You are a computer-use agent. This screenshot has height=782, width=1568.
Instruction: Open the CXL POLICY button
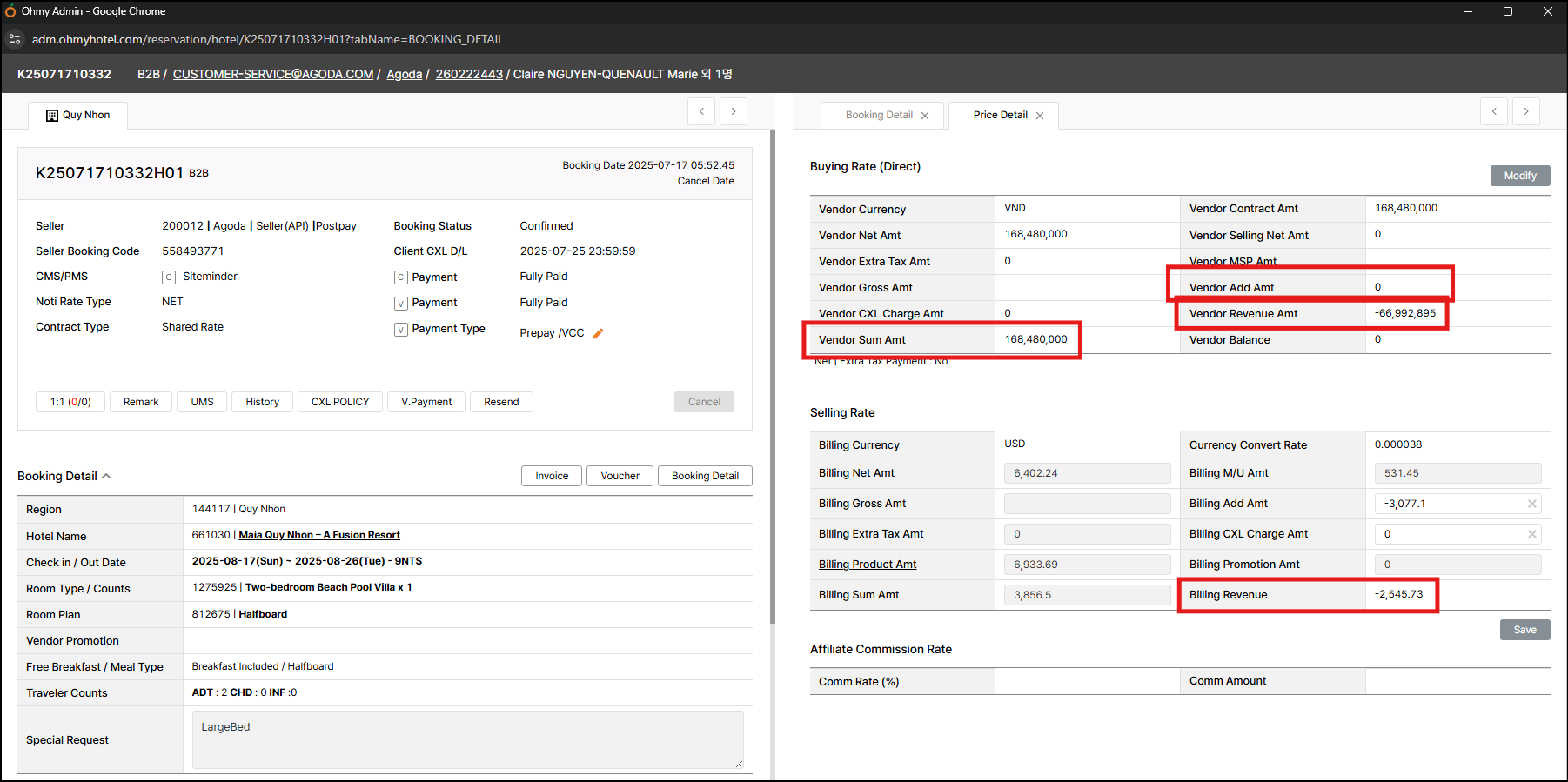[x=340, y=402]
